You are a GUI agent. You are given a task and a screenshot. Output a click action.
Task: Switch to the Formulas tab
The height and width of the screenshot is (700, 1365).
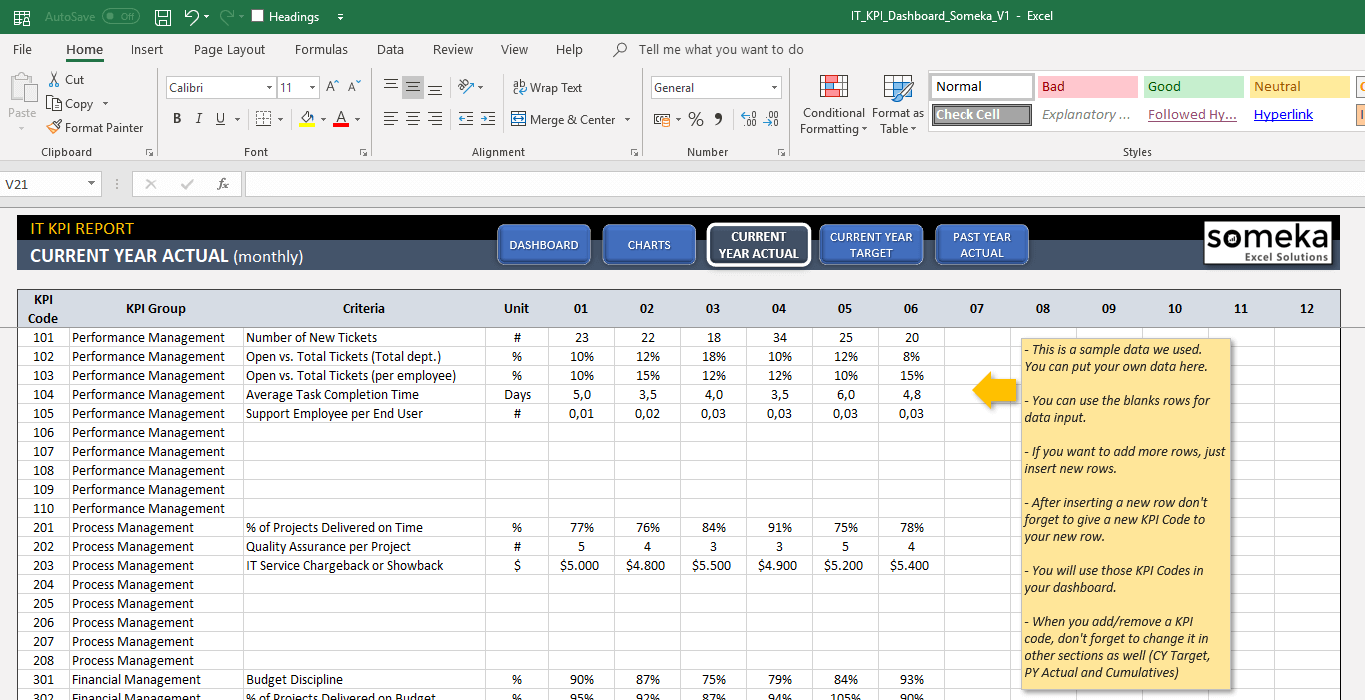[321, 49]
